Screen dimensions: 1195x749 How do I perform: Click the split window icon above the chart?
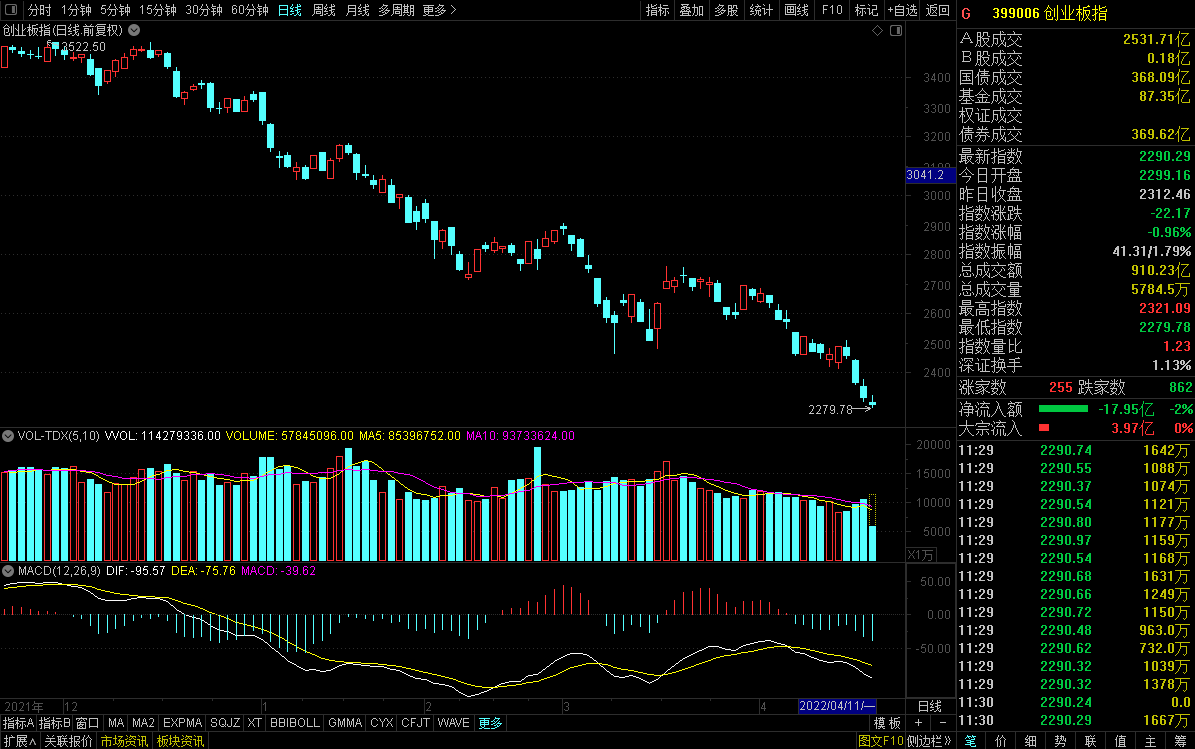click(896, 30)
